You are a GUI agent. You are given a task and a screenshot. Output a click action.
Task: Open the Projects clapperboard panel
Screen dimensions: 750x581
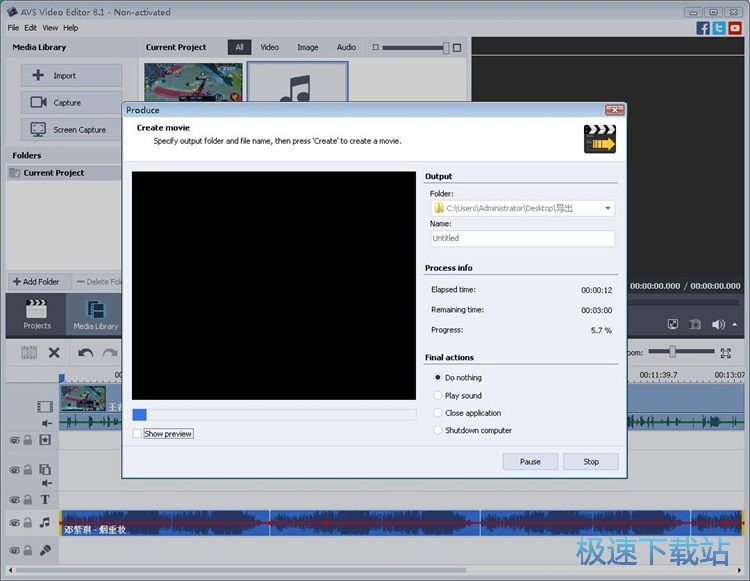pos(36,315)
